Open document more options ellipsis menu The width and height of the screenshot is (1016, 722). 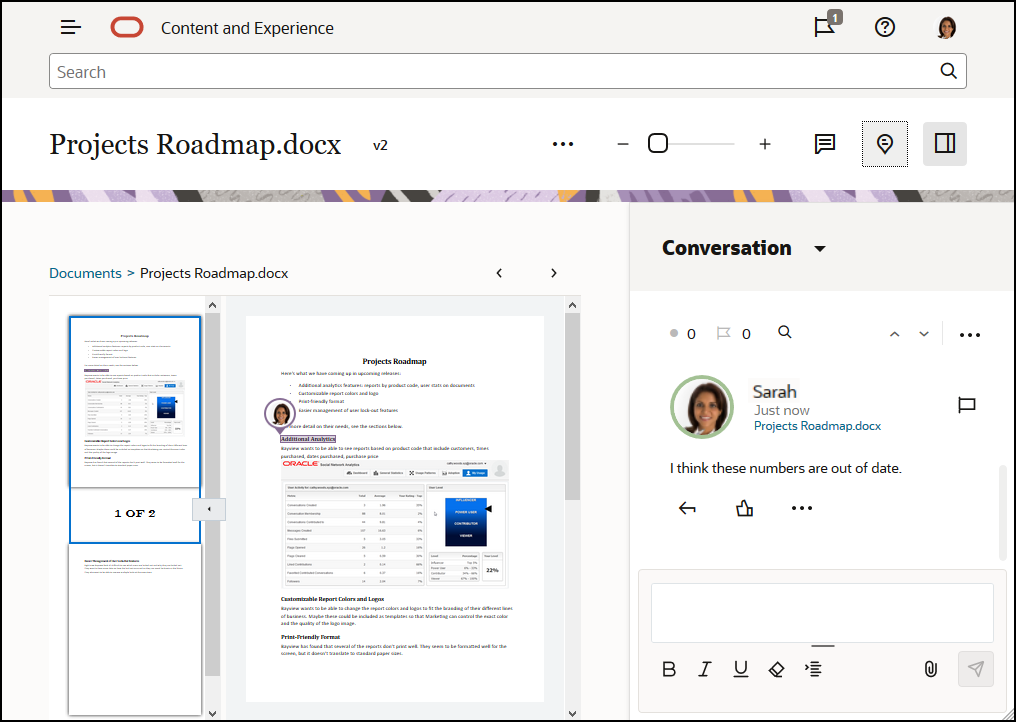coord(563,144)
